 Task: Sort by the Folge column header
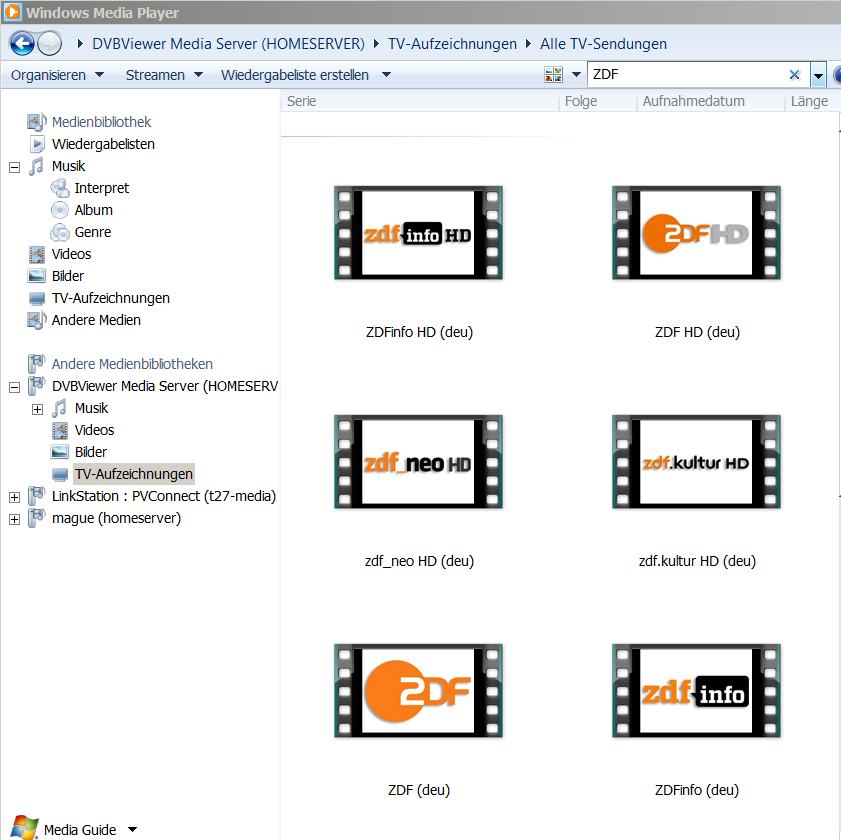pos(598,101)
